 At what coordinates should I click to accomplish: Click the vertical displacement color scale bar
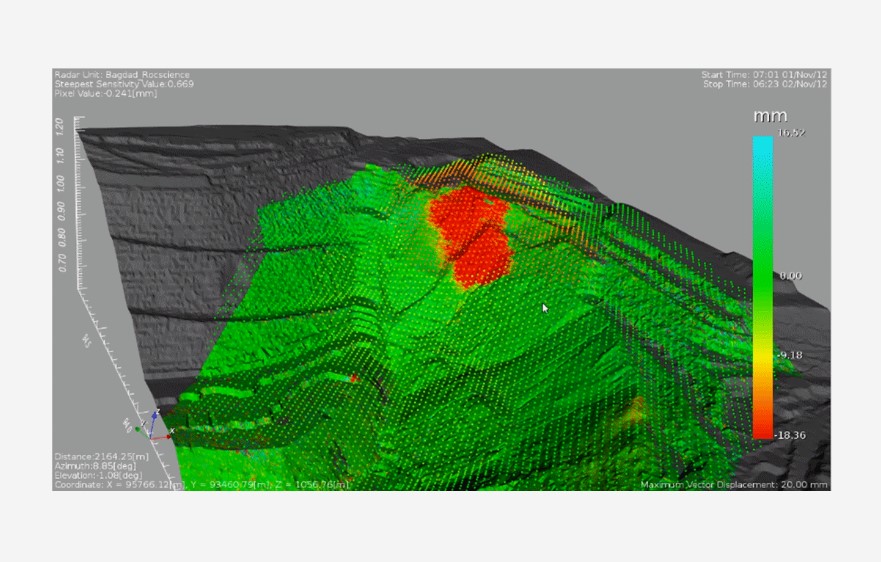click(763, 287)
